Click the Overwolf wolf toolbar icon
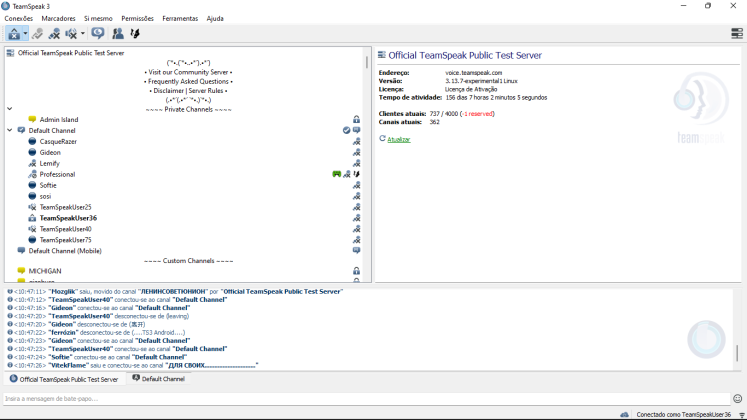Viewport: 747px width, 420px height. (x=135, y=33)
